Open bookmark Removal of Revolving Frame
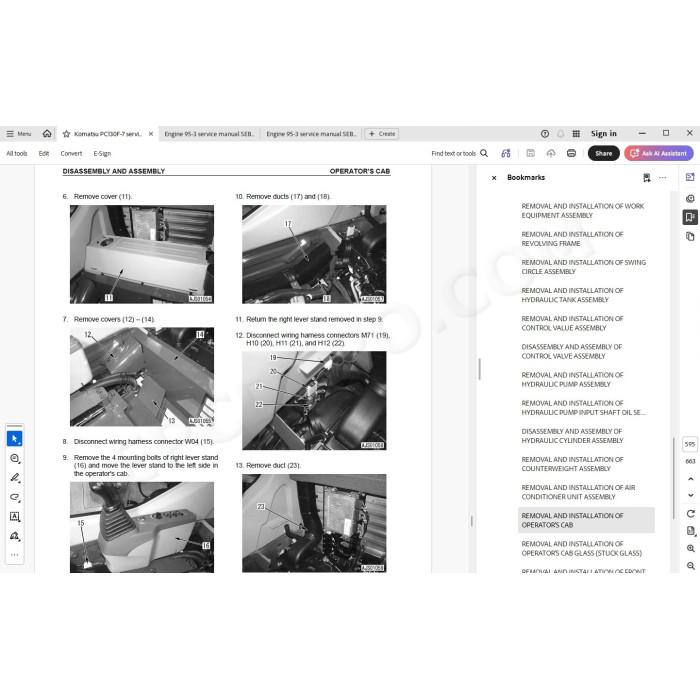Image resolution: width=700 pixels, height=700 pixels. 572,239
